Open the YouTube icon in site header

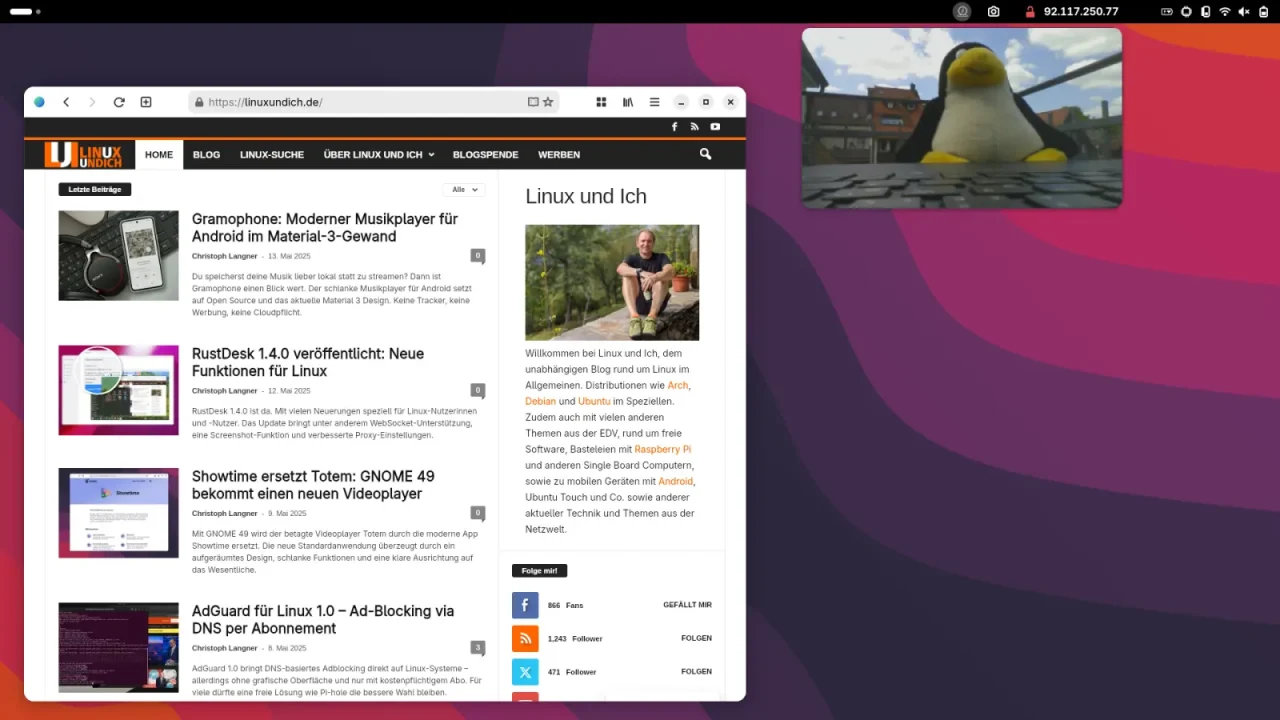(715, 127)
